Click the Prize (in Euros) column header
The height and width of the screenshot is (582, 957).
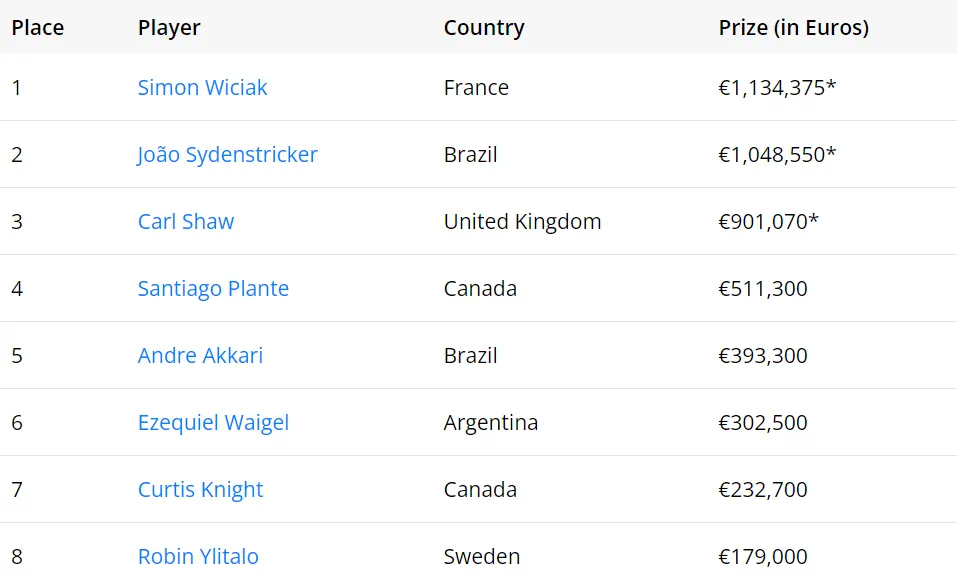pyautogui.click(x=793, y=28)
